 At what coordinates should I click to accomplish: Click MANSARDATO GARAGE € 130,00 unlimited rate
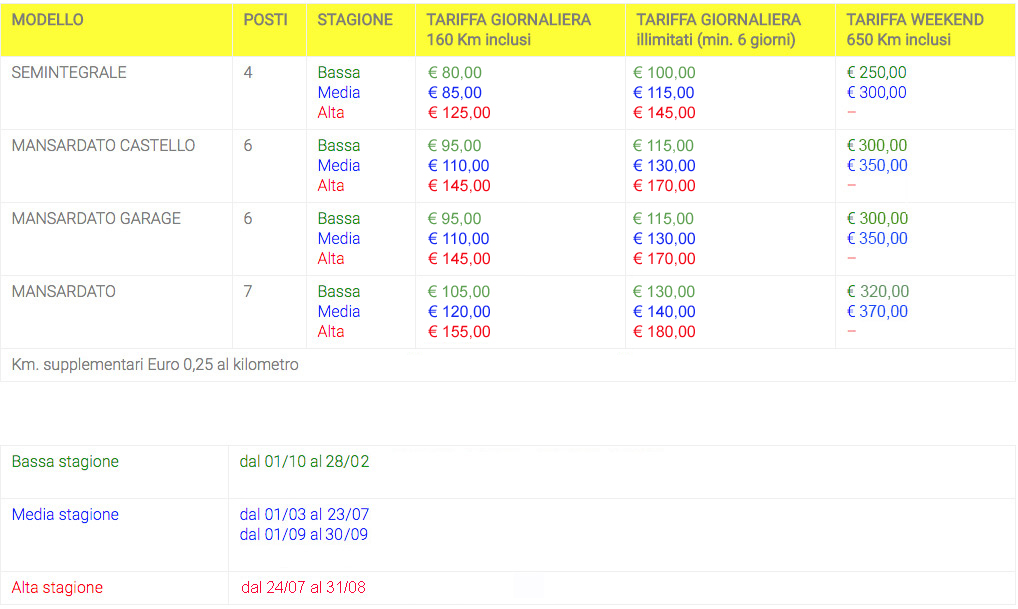664,239
